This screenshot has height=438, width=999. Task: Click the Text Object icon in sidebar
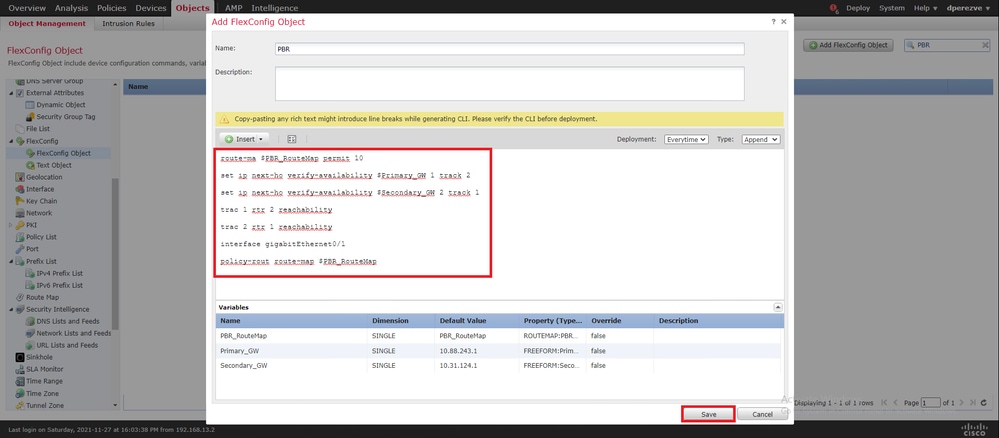(x=30, y=165)
